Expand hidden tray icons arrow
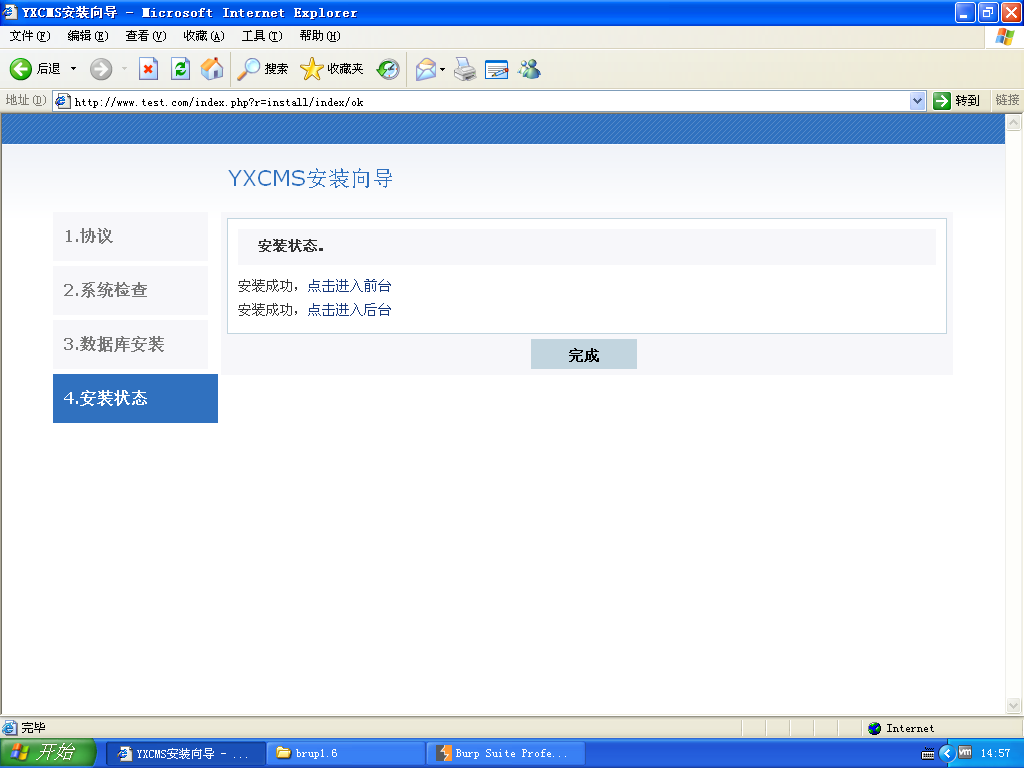Screen dimensions: 1024x768 (x=947, y=754)
